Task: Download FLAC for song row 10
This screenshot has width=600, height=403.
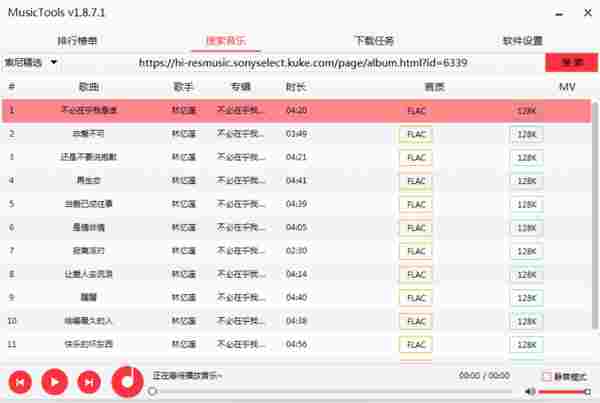Action: point(416,321)
